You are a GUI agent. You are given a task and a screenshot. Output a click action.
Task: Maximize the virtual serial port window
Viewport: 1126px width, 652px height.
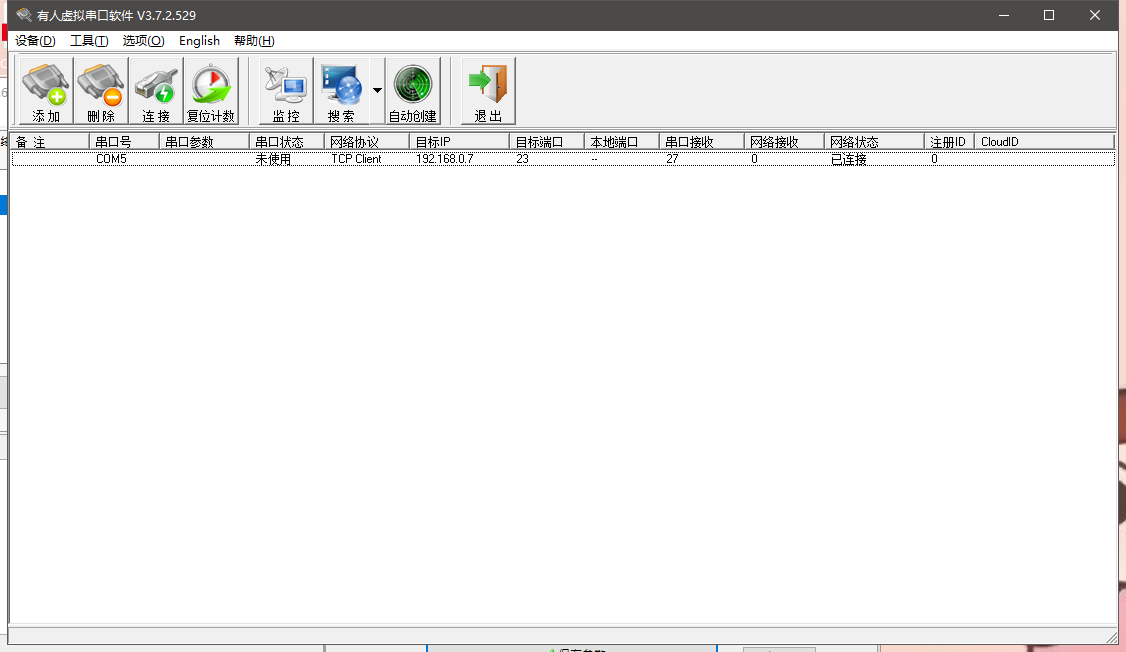[1049, 15]
